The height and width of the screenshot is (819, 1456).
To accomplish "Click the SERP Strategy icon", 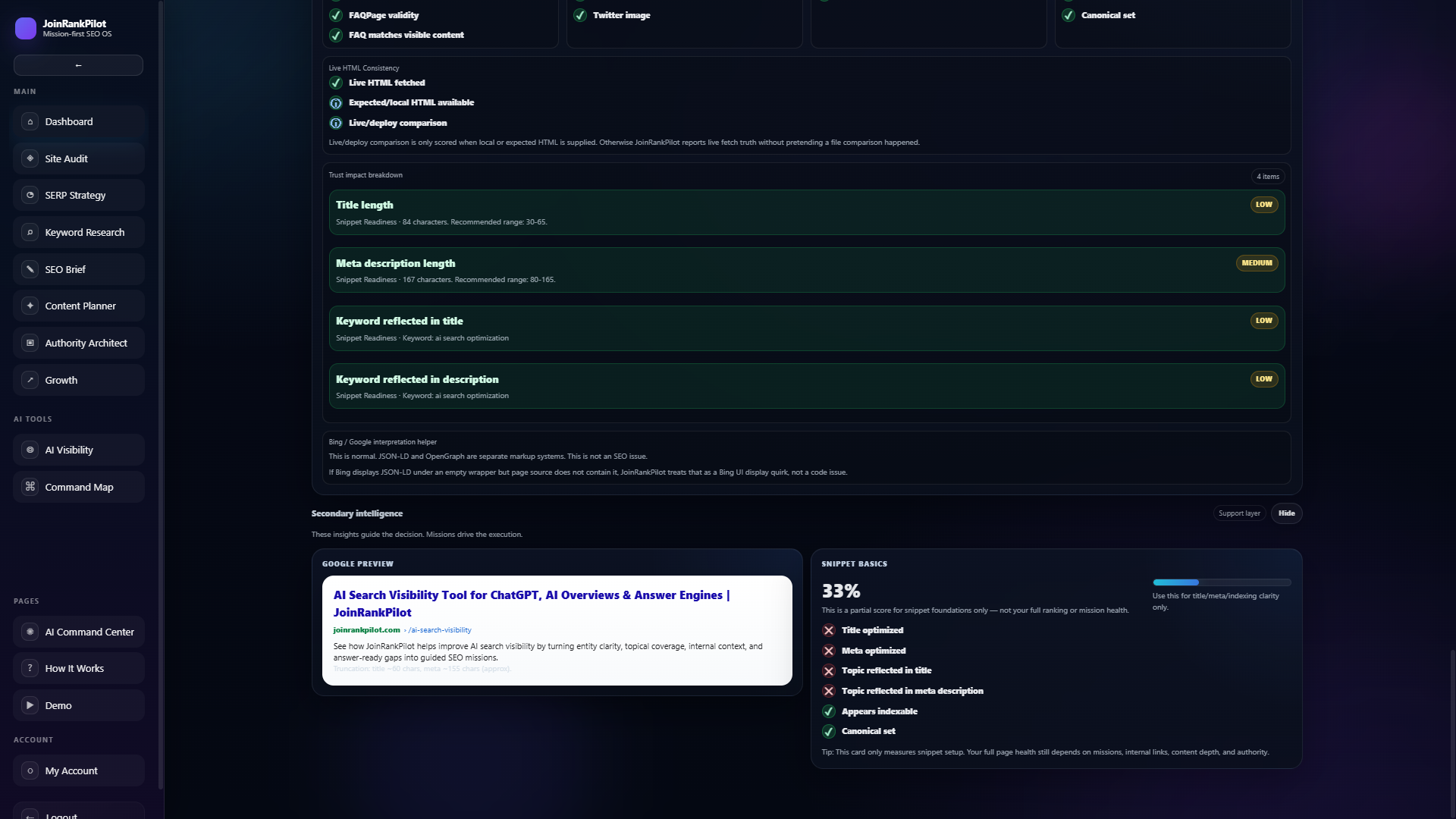I will tap(30, 195).
